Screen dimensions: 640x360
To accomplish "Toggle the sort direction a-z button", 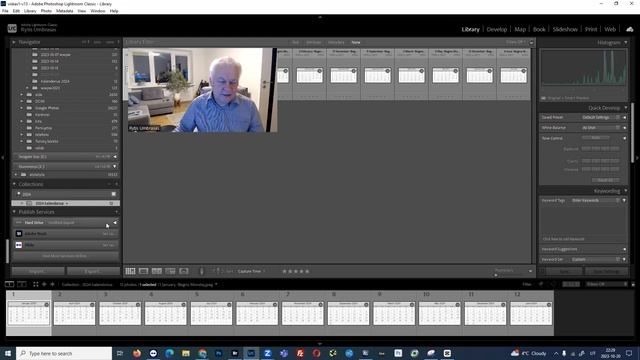I will tap(218, 271).
